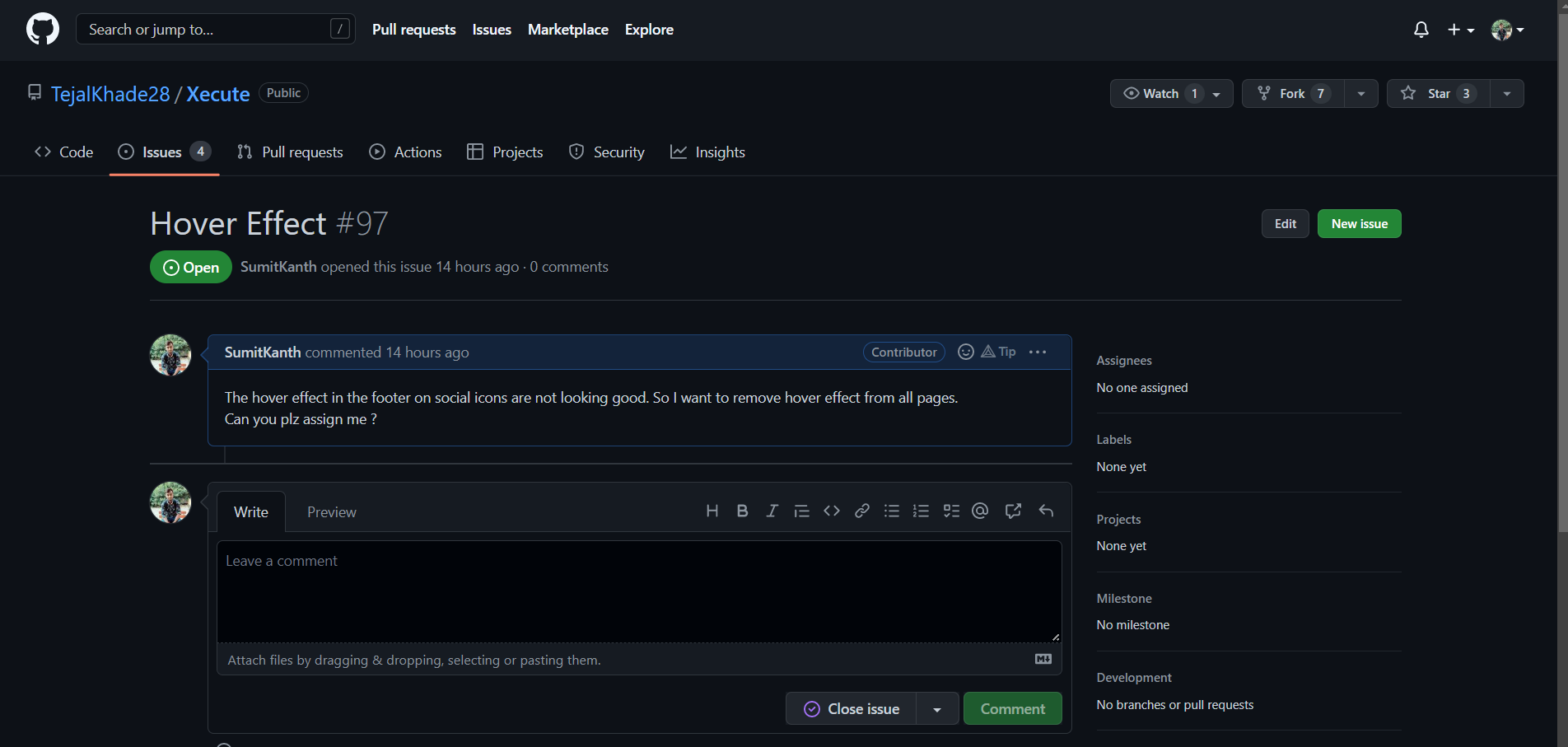
Task: Switch to the Actions tab
Action: click(x=405, y=152)
